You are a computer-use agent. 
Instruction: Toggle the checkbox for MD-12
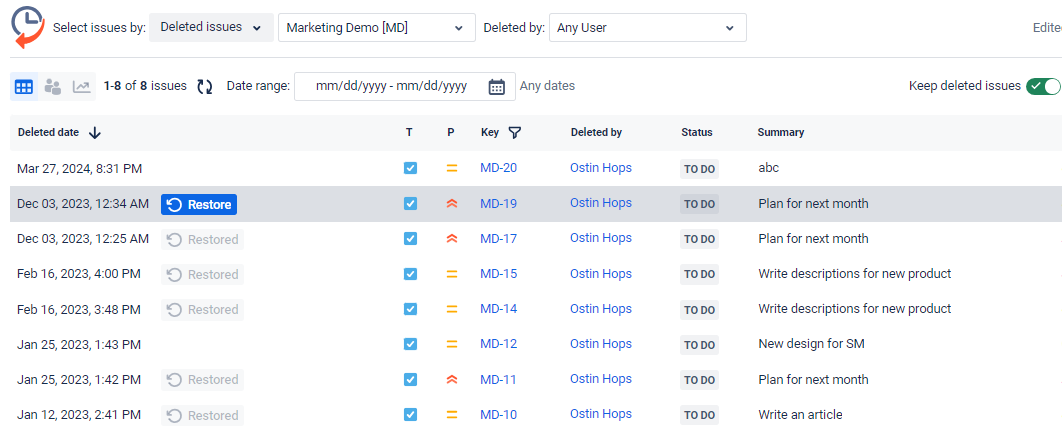coord(410,344)
